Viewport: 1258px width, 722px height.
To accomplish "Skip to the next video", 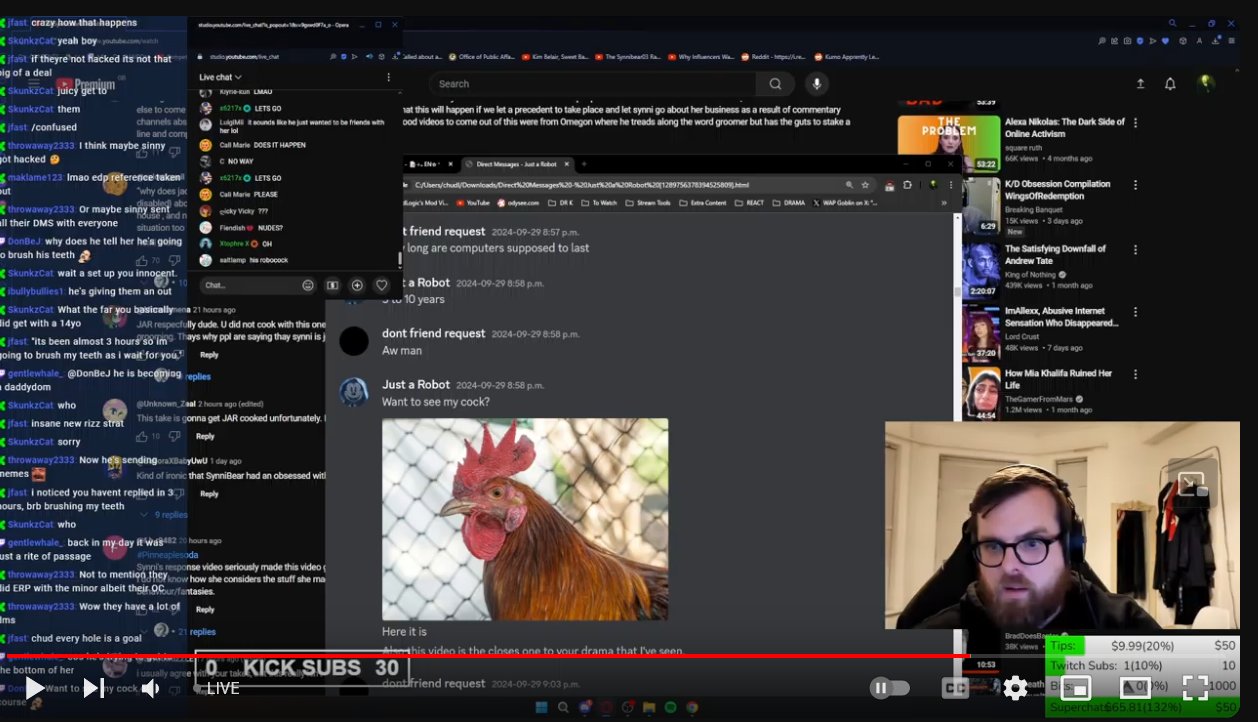I will click(93, 688).
